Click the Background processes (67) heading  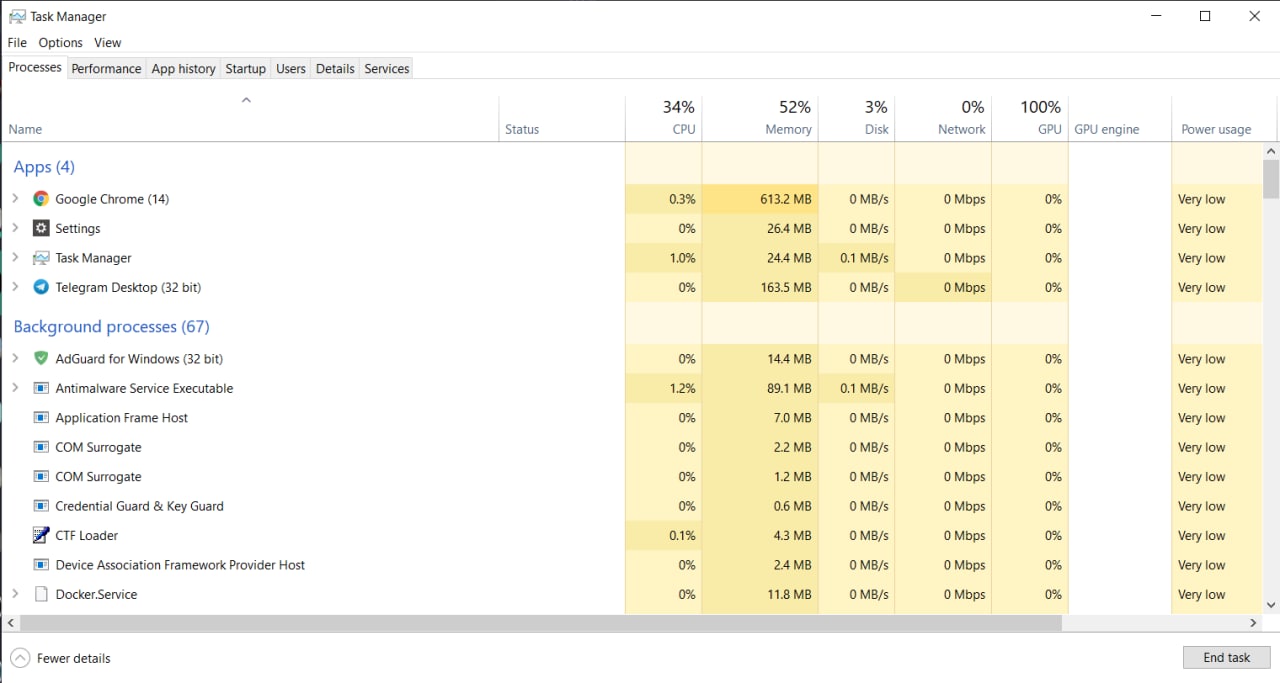pos(111,327)
